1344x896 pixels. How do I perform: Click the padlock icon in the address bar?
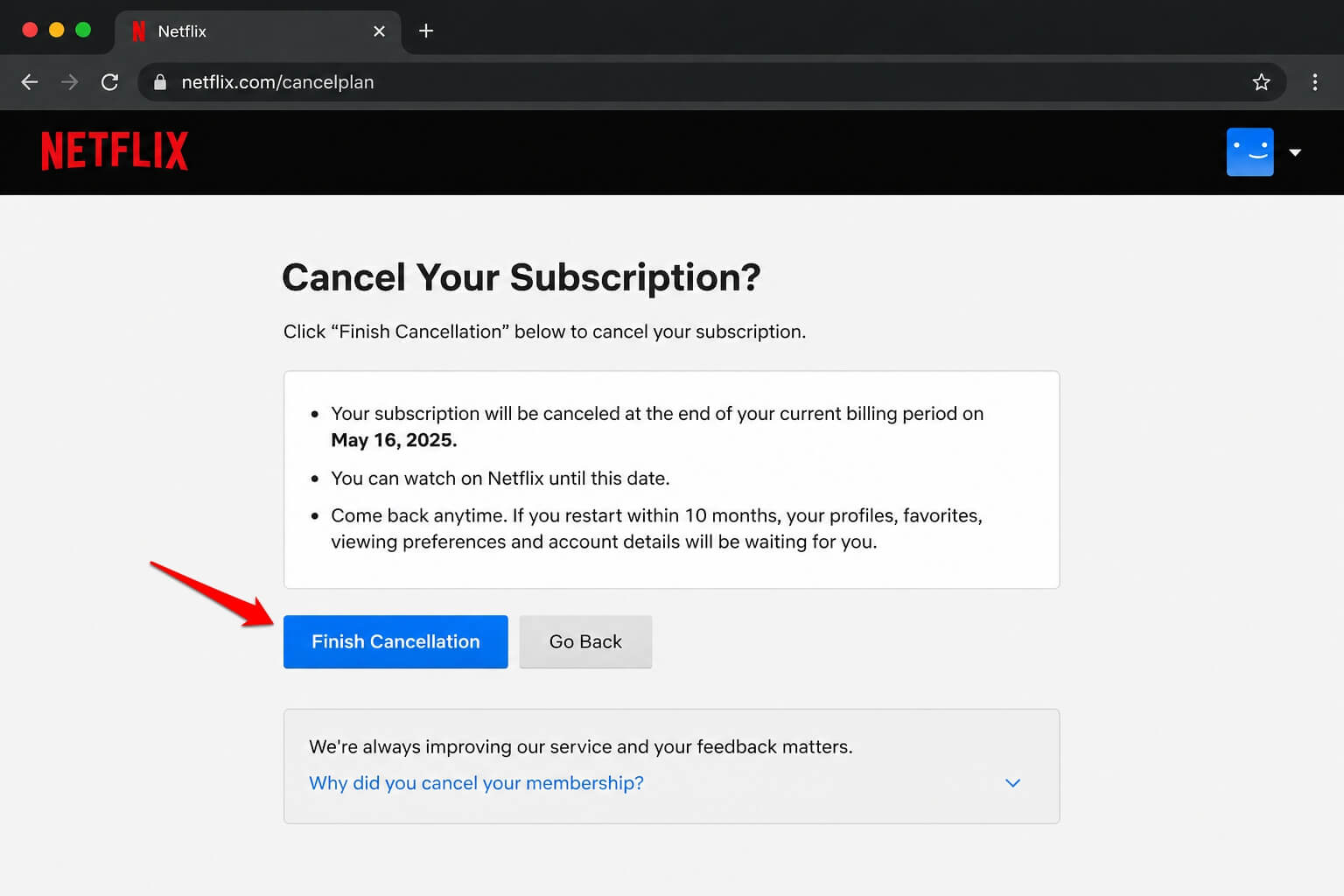159,81
